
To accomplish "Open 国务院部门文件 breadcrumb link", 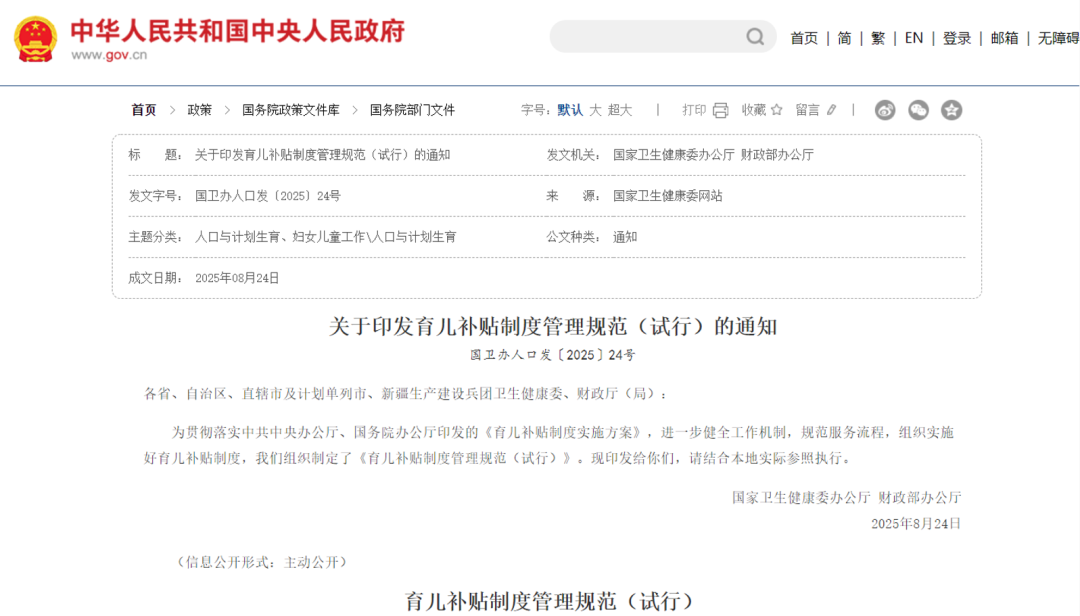I will (x=412, y=110).
